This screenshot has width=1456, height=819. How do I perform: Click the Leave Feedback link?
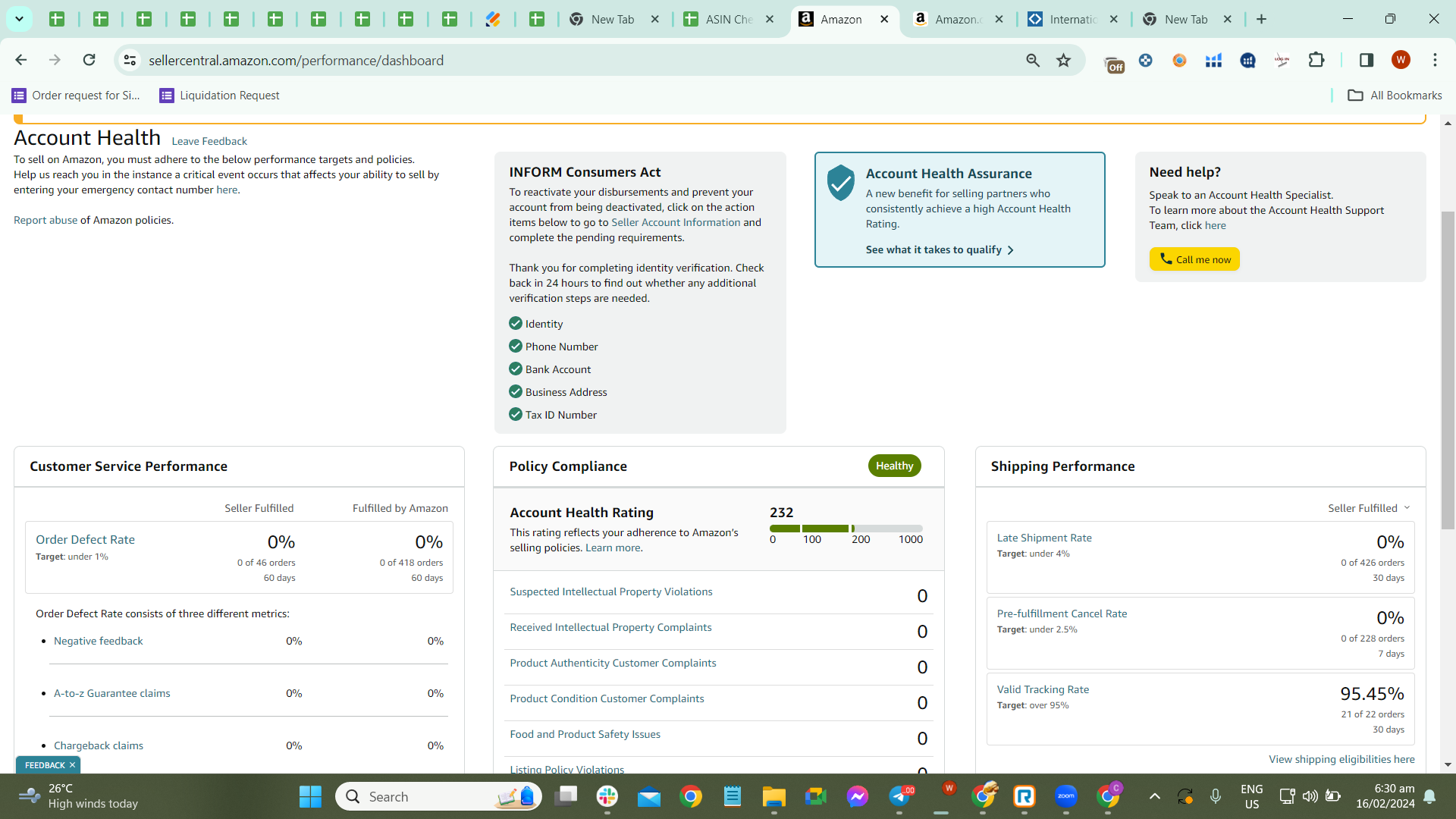209,142
